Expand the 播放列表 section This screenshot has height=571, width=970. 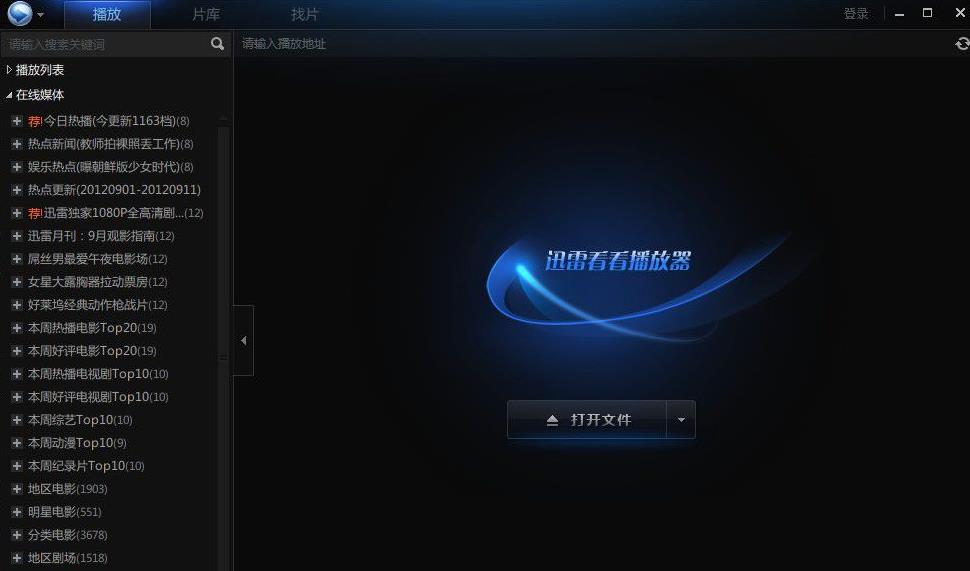[9, 70]
